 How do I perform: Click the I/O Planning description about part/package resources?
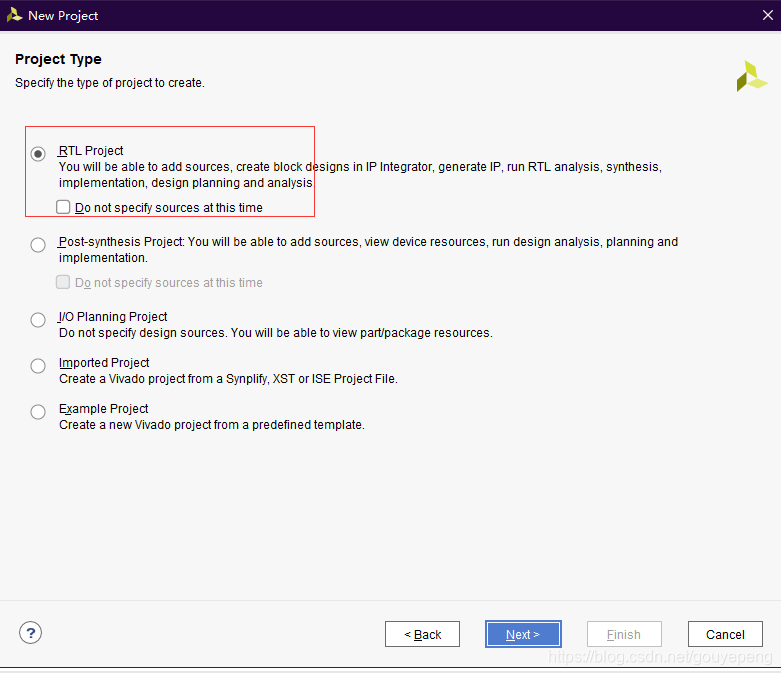click(x=275, y=333)
